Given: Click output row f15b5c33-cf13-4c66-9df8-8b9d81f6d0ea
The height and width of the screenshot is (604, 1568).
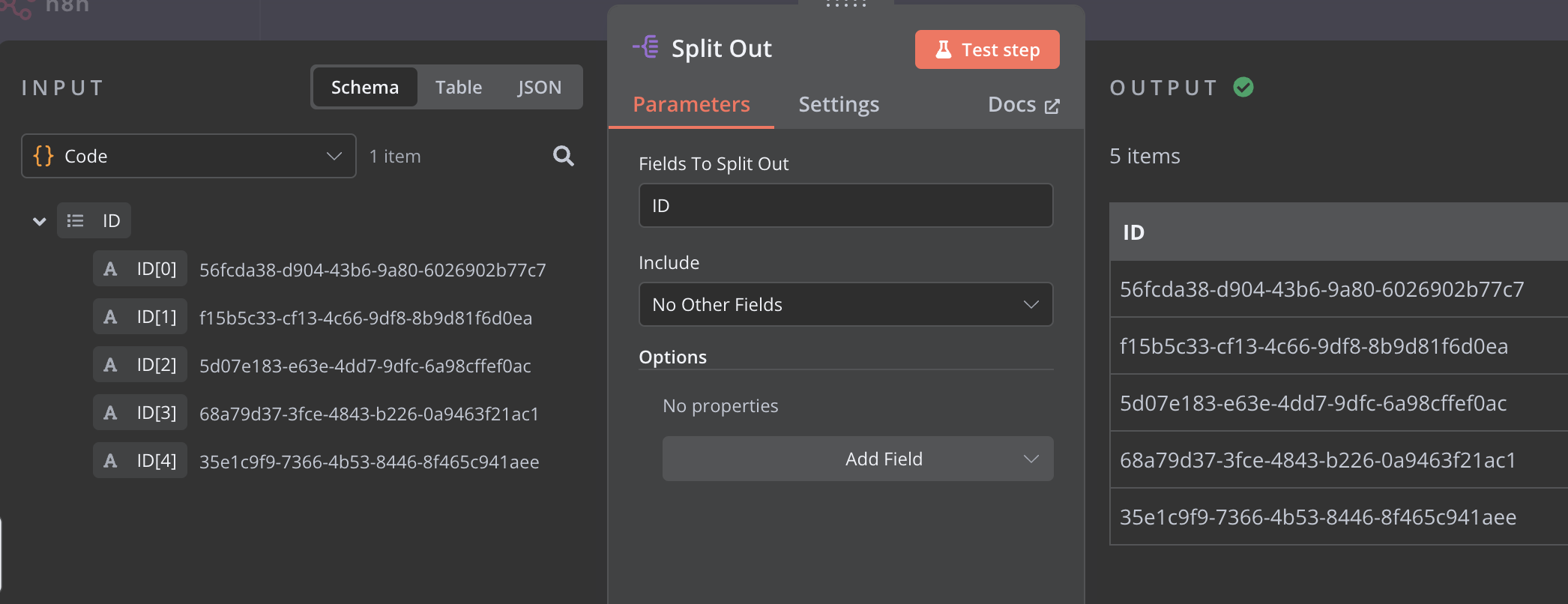Looking at the screenshot, I should point(1339,346).
